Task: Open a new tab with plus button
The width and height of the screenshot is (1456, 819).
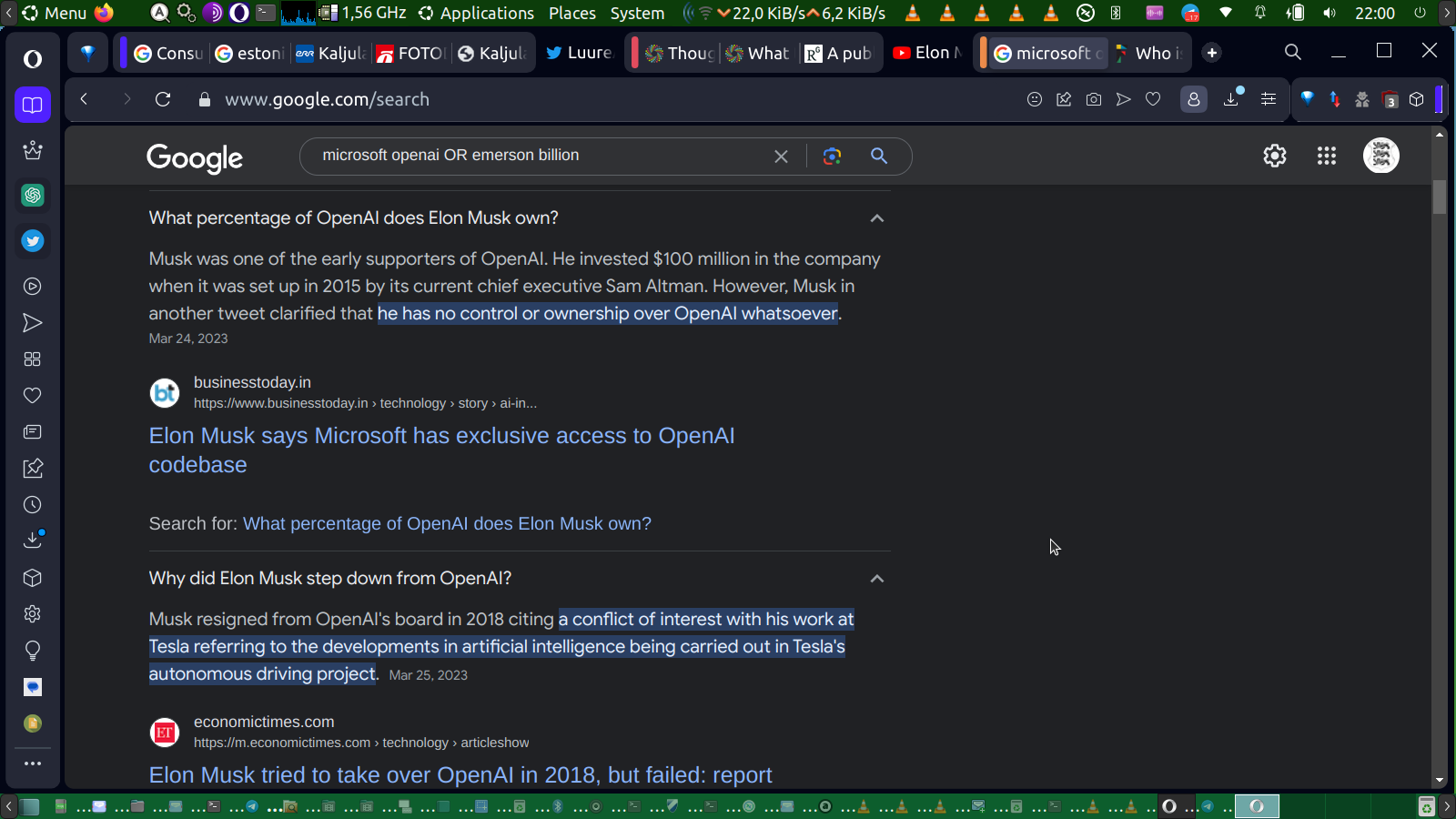Action: click(1211, 53)
